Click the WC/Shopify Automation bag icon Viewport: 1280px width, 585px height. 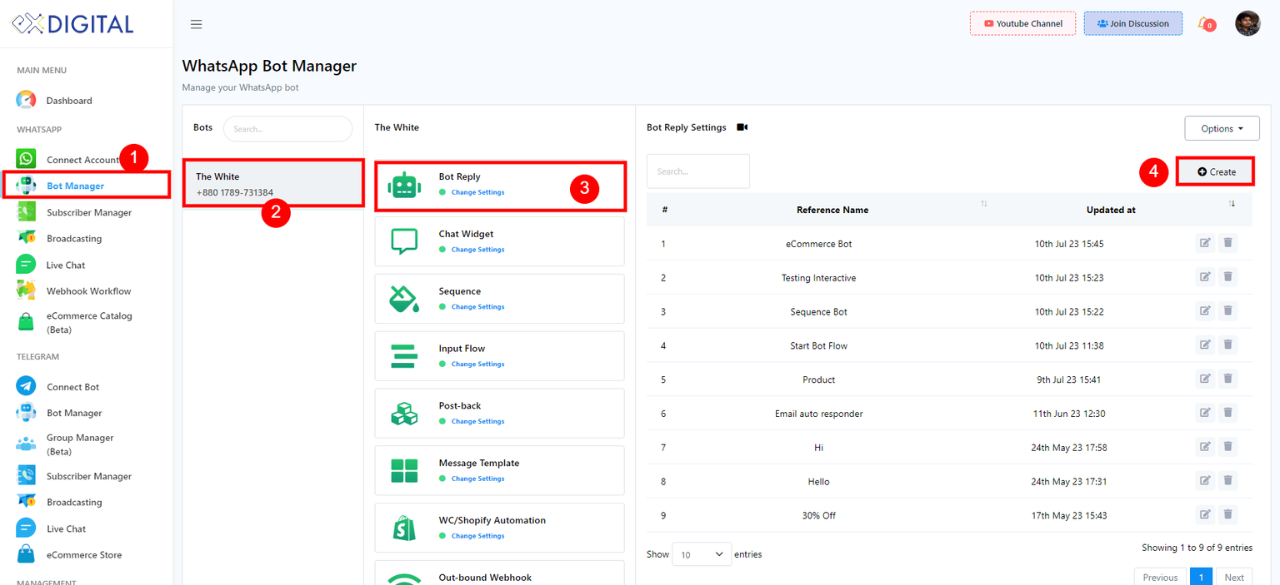404,527
